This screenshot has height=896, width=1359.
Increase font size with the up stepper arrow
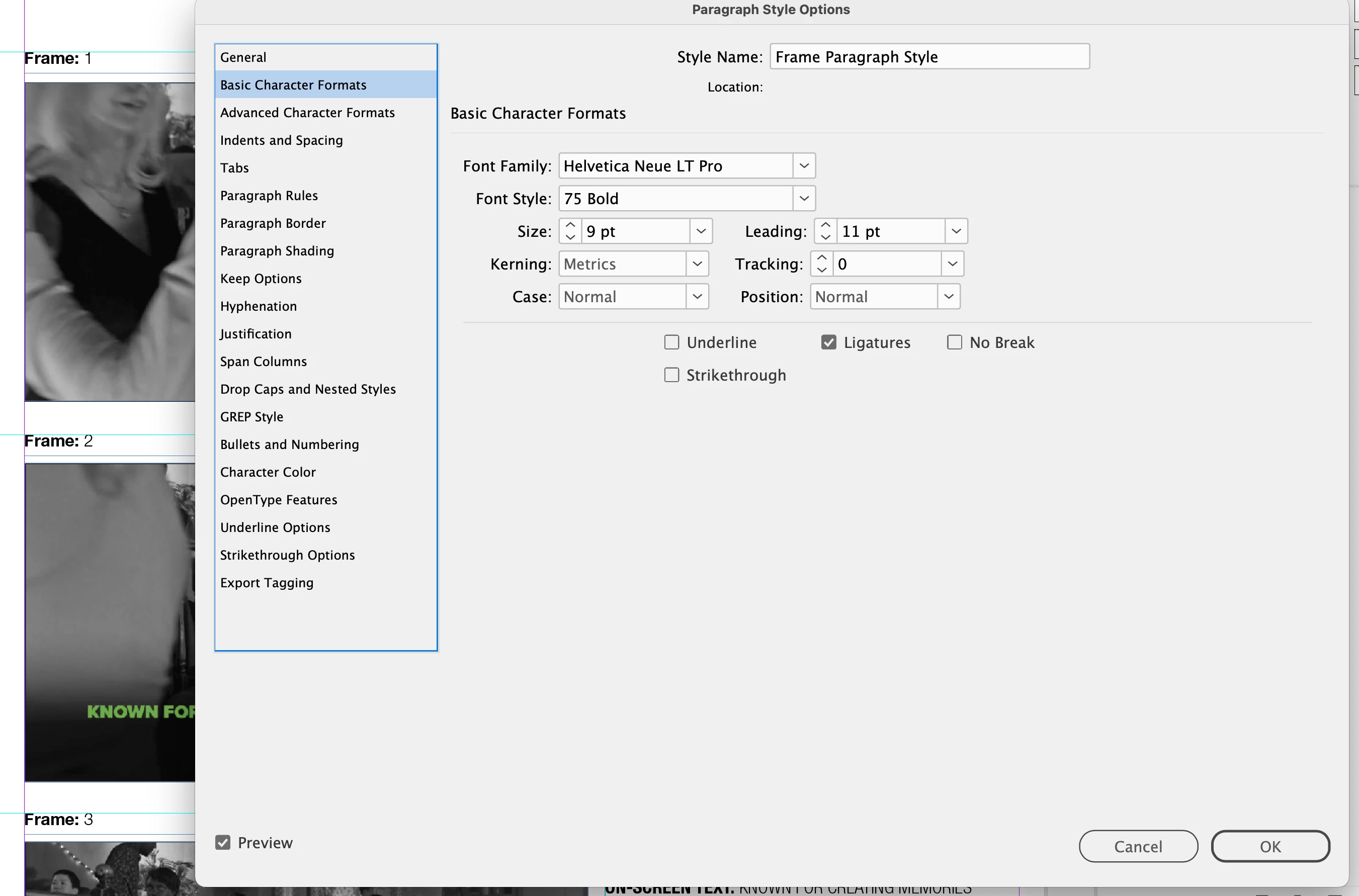tap(570, 225)
